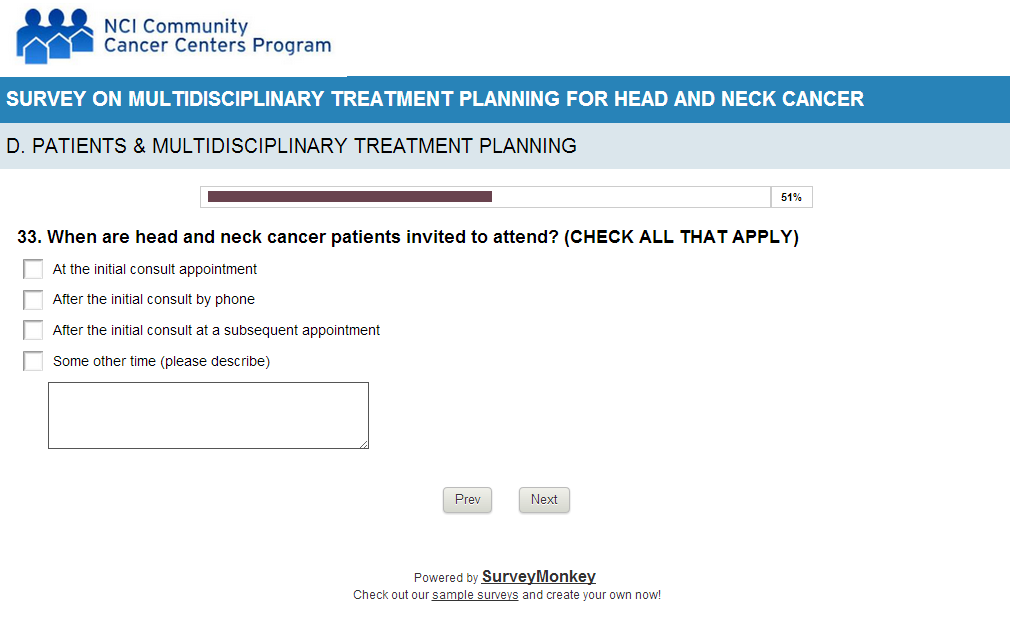Click the survey progress bar
The width and height of the screenshot is (1010, 639).
(486, 197)
